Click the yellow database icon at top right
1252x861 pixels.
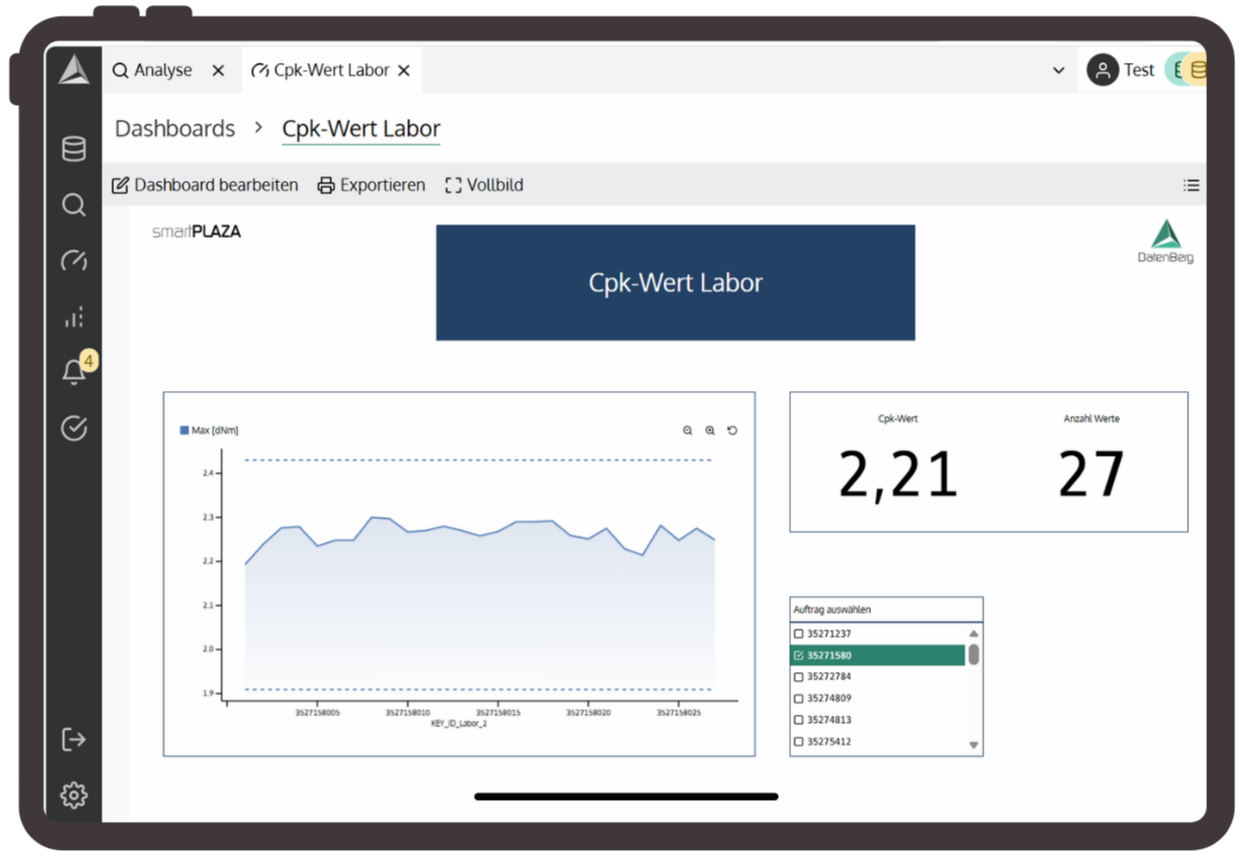1197,70
